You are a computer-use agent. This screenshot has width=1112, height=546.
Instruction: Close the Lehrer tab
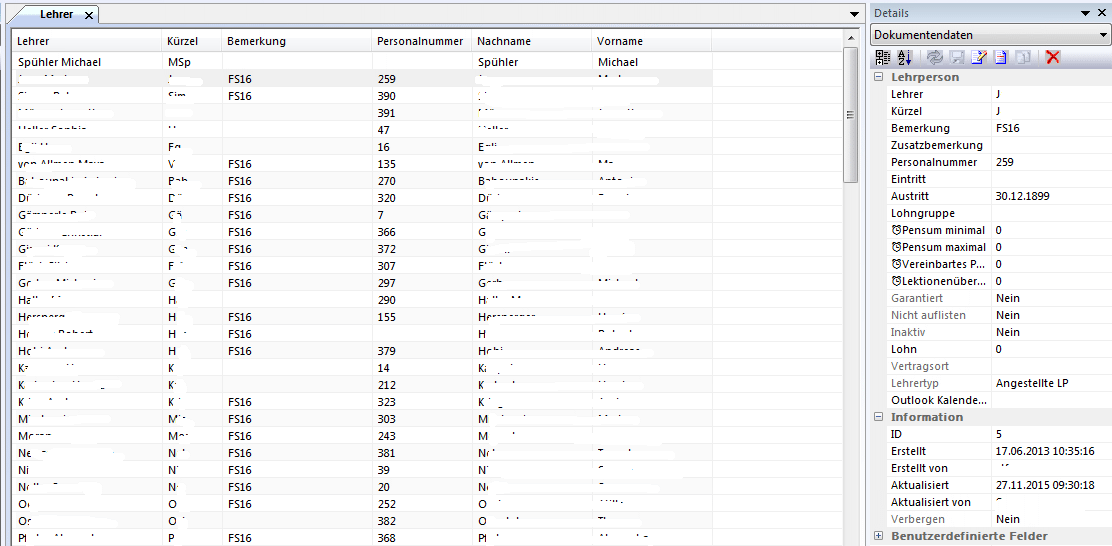pos(88,16)
